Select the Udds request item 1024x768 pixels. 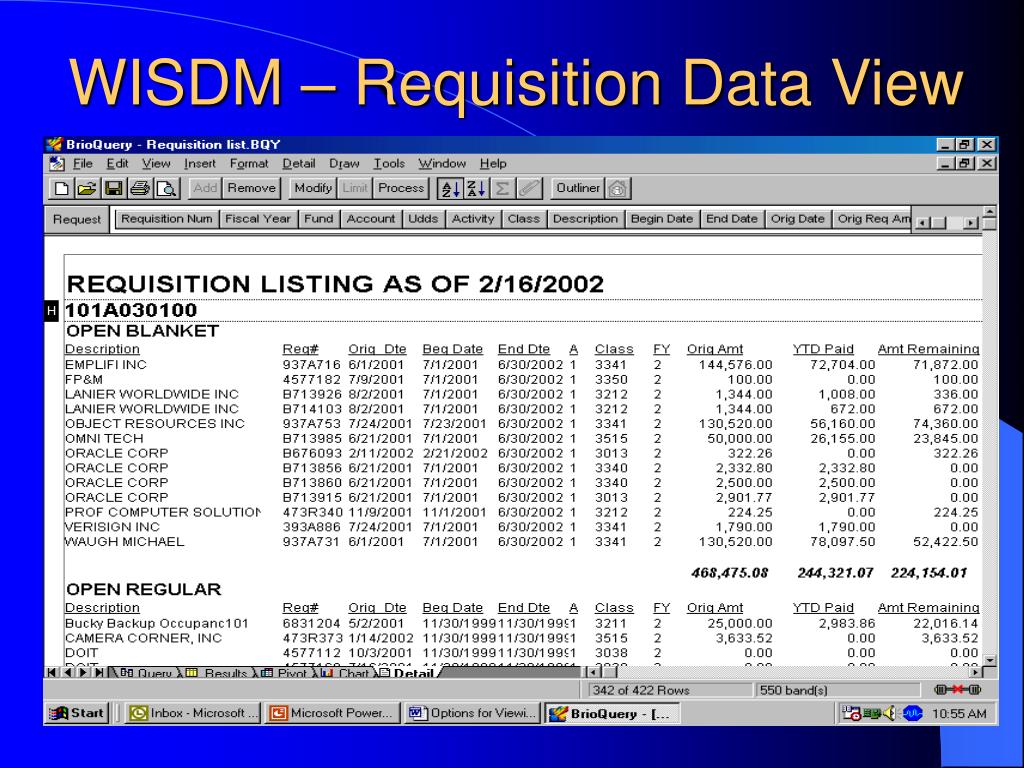pyautogui.click(x=423, y=219)
